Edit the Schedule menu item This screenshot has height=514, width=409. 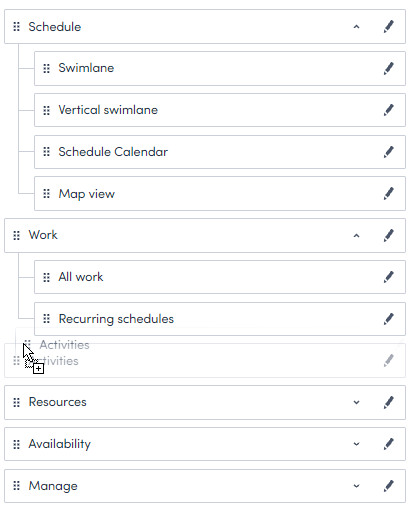(x=389, y=27)
